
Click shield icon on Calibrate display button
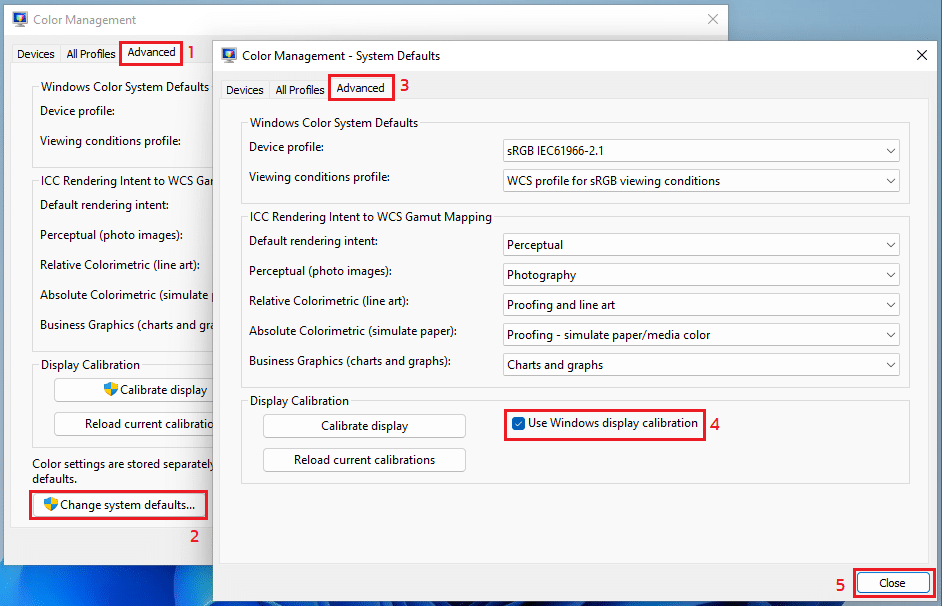[x=111, y=389]
